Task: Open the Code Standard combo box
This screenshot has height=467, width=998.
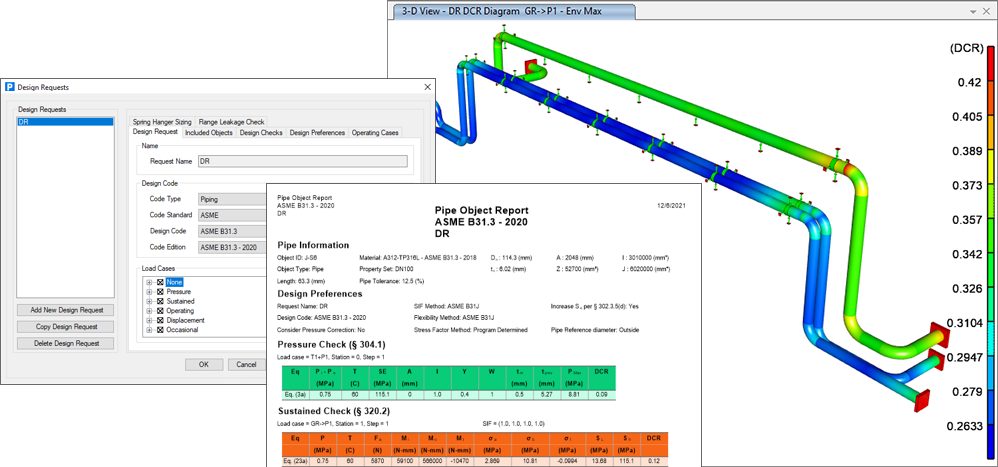Action: 232,215
